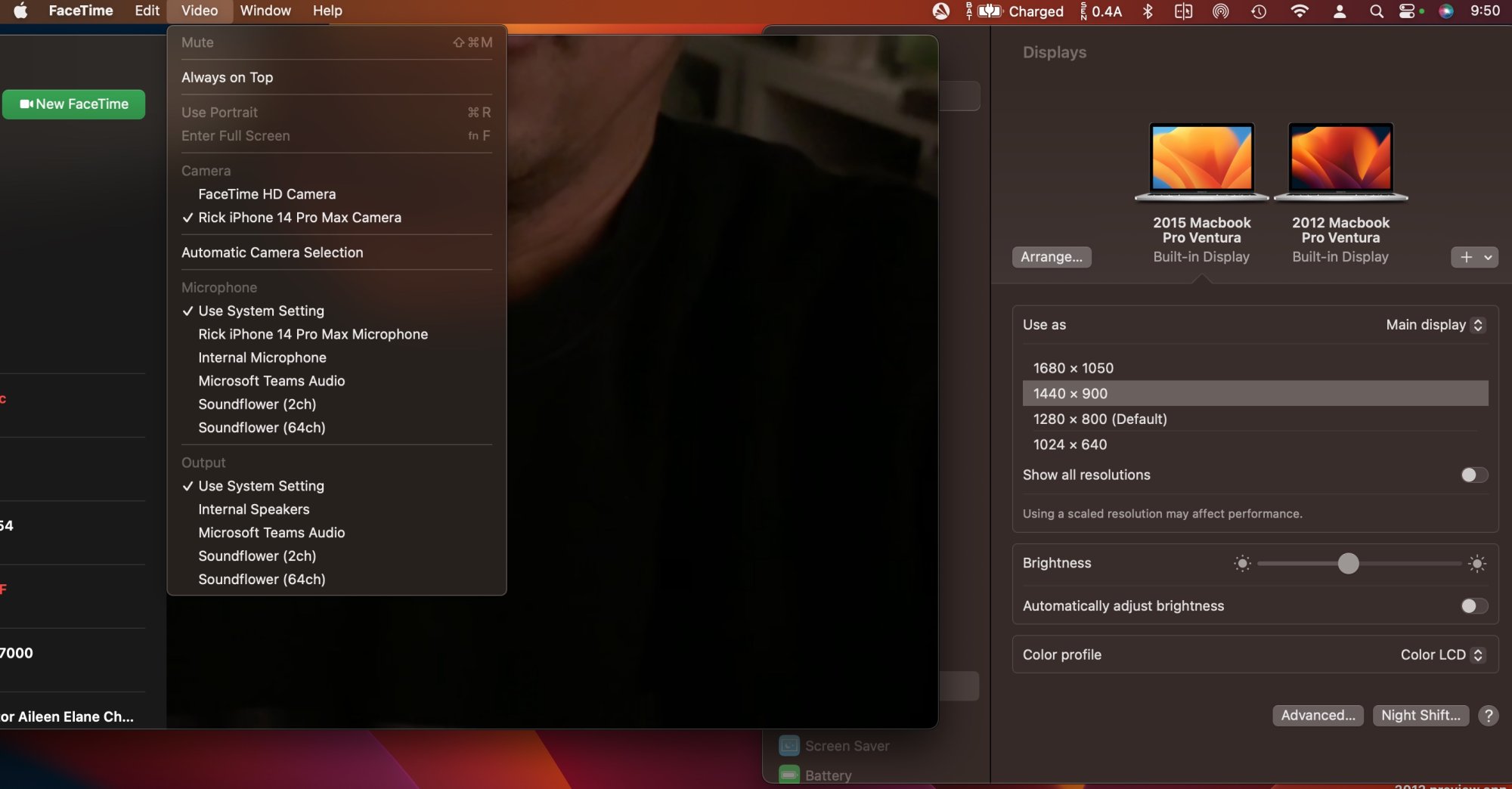The height and width of the screenshot is (789, 1512).
Task: Click the Battery icon in Settings sidebar
Action: 789,775
